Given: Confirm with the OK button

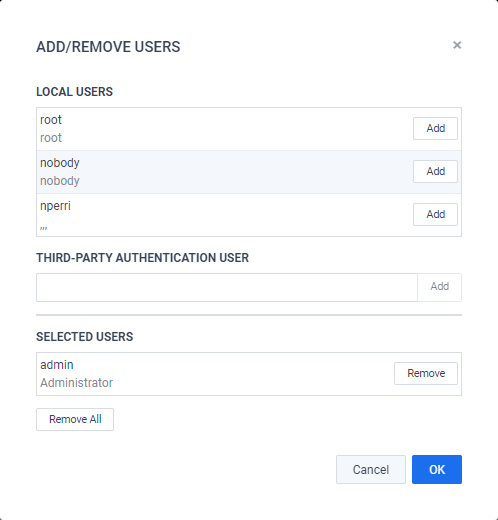Looking at the screenshot, I should click(437, 469).
